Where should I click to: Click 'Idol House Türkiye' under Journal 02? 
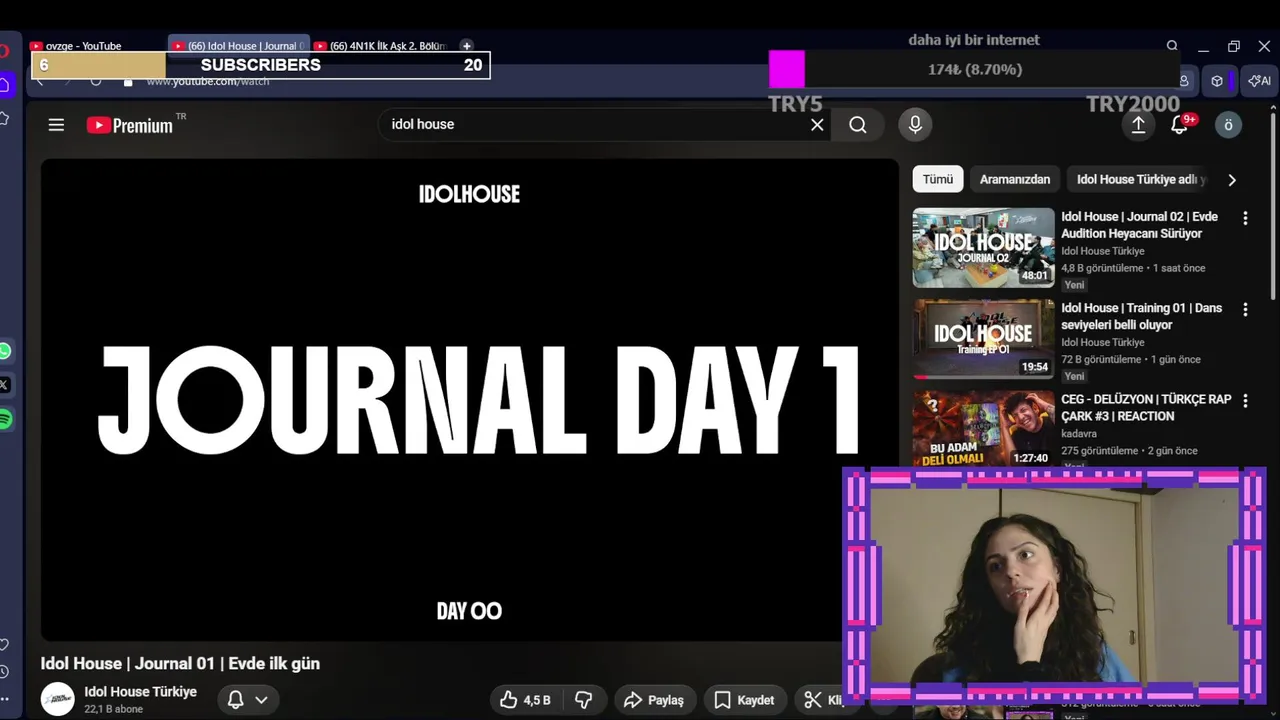point(1103,251)
